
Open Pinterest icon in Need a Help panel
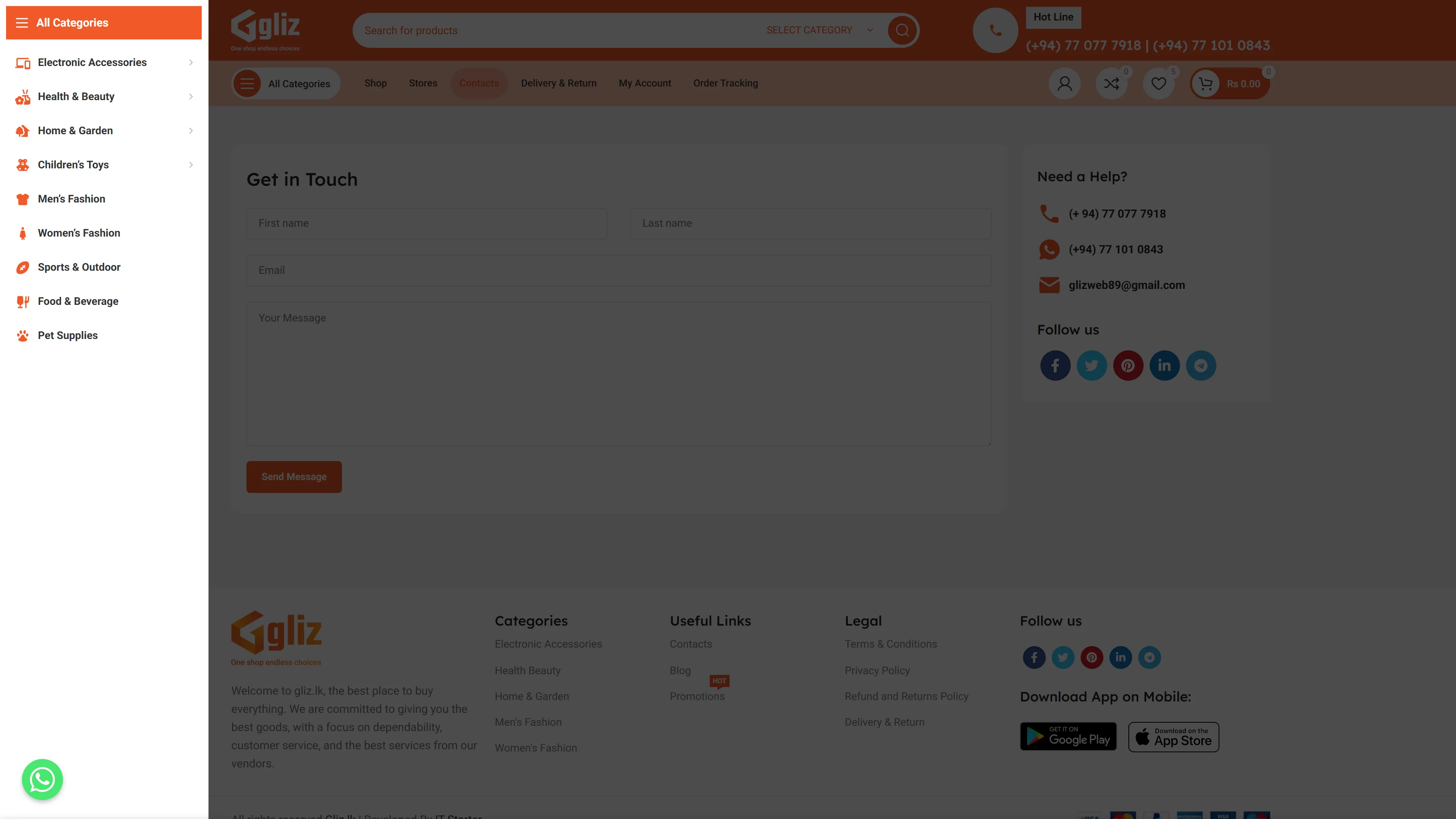[1128, 366]
